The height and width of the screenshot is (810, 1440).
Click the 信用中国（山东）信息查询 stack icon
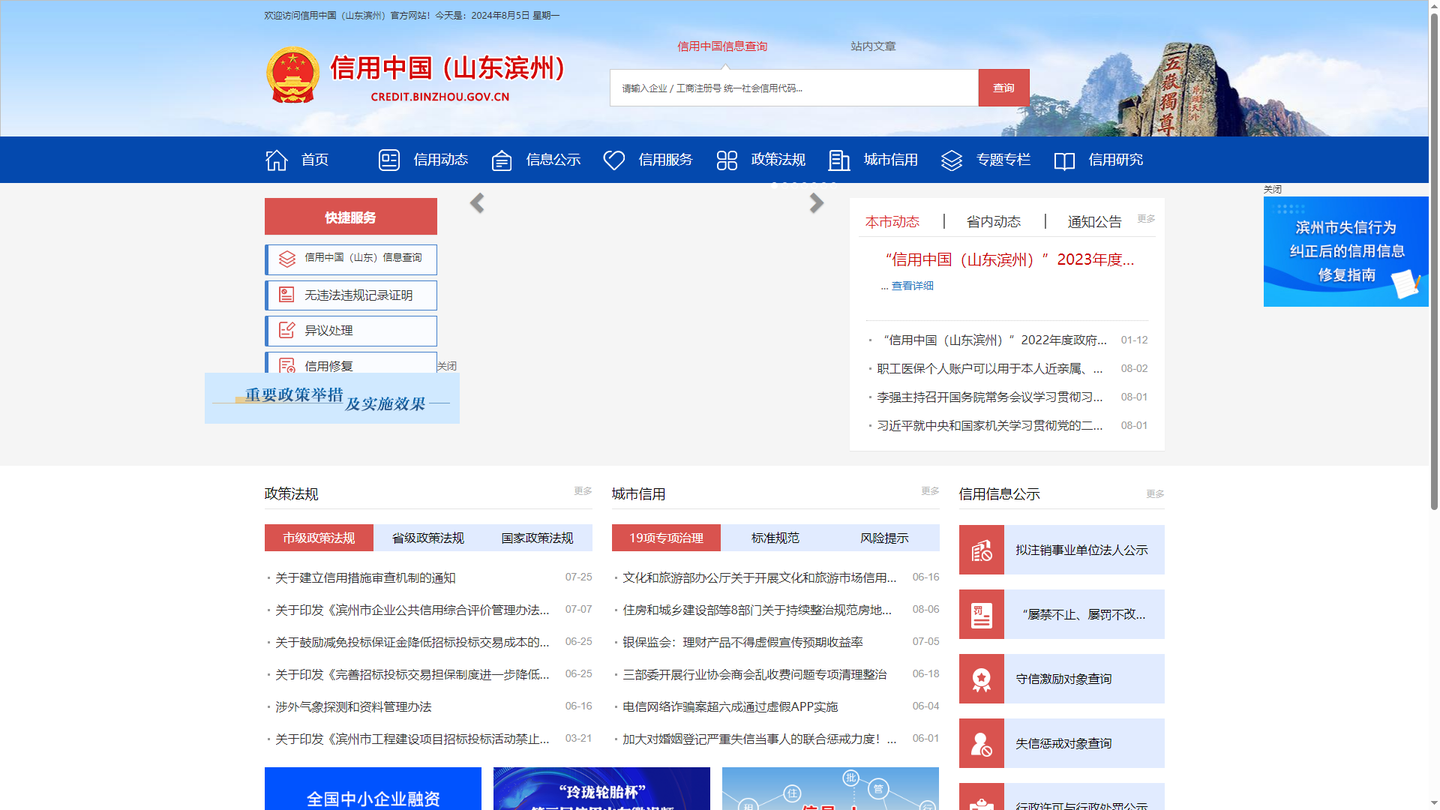[287, 259]
